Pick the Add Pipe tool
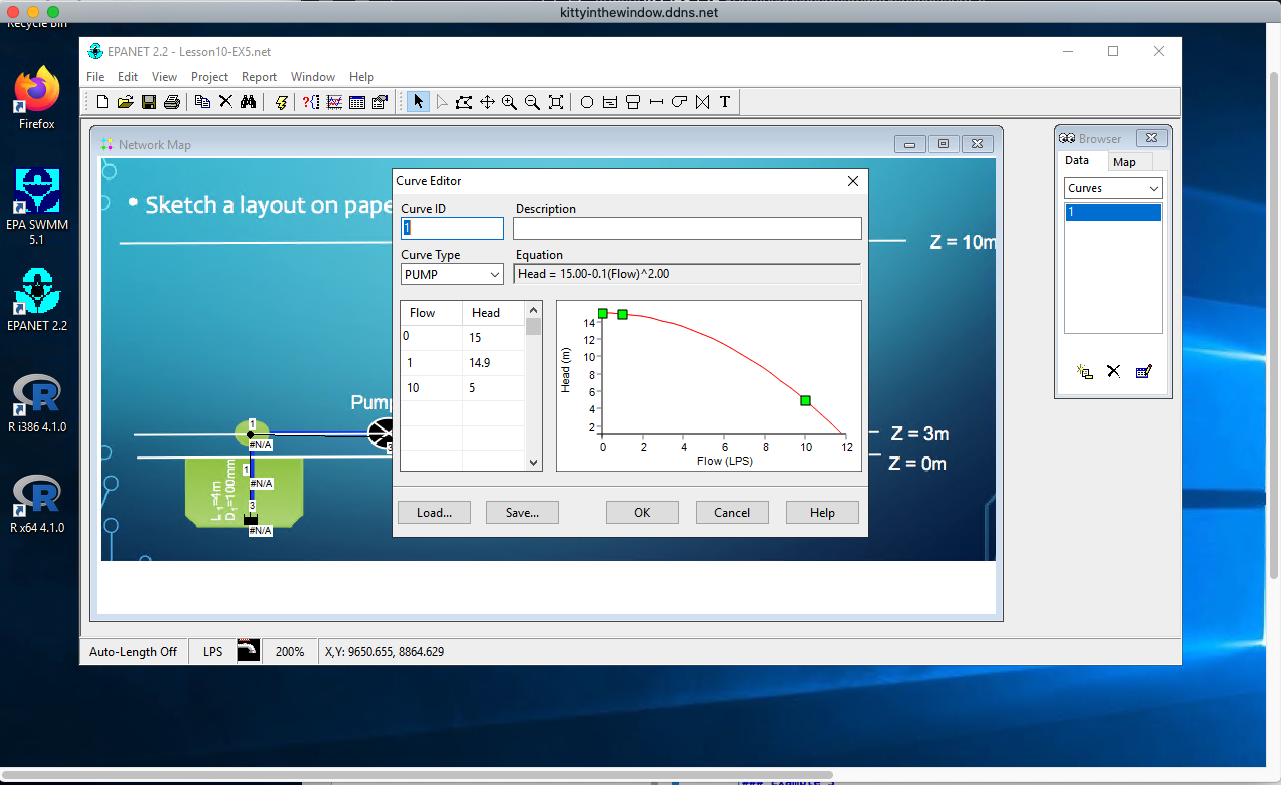This screenshot has width=1281, height=785. [656, 102]
